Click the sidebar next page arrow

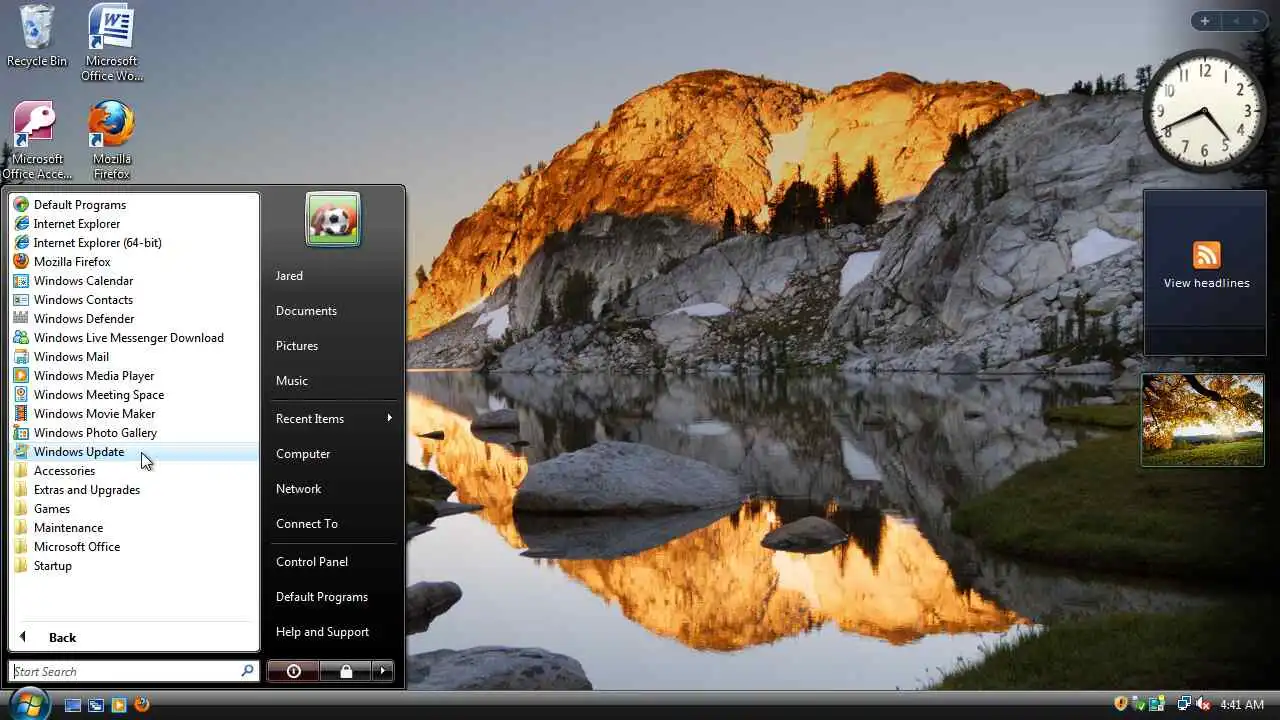point(1255,21)
